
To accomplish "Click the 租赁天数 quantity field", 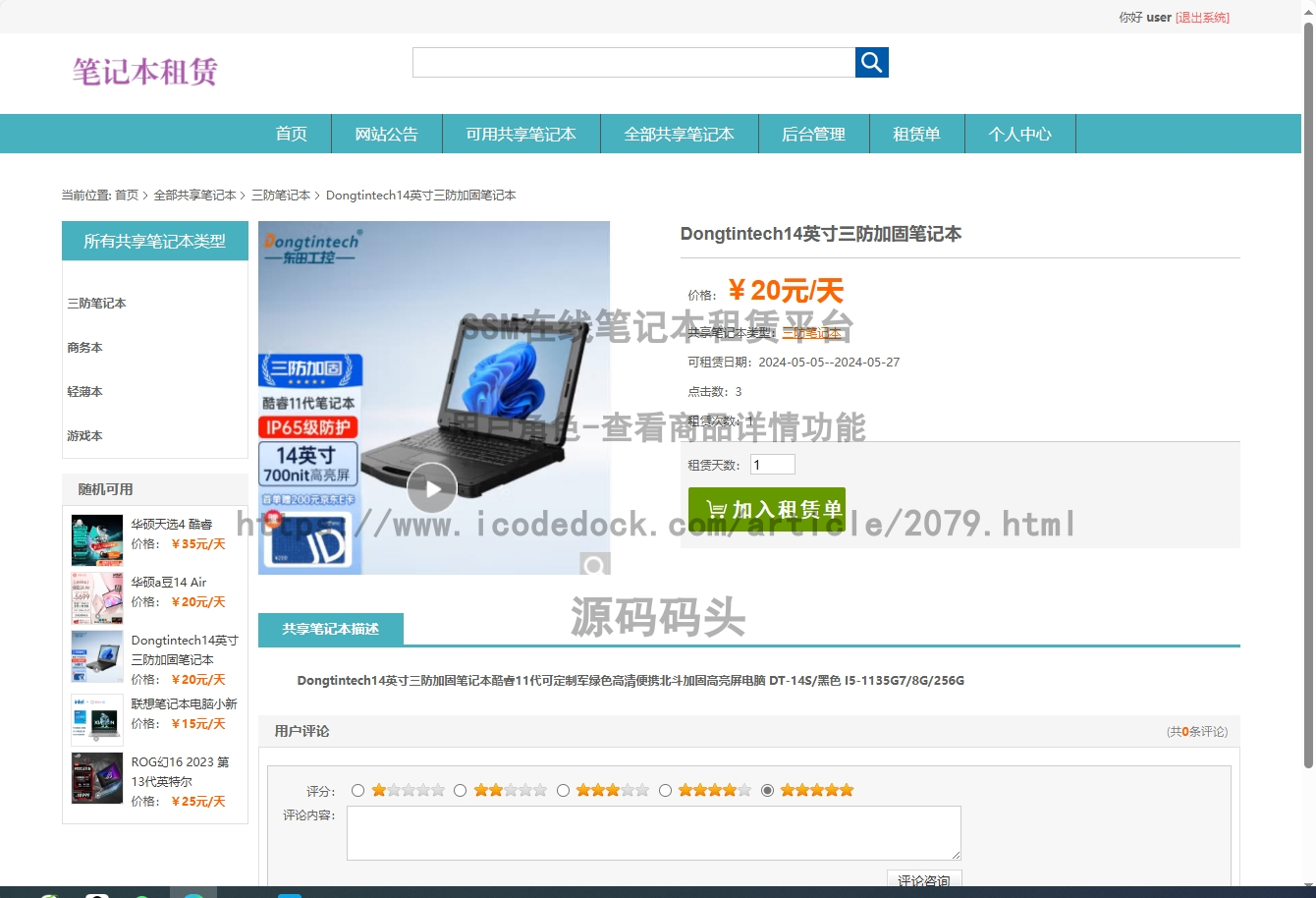I will (773, 465).
